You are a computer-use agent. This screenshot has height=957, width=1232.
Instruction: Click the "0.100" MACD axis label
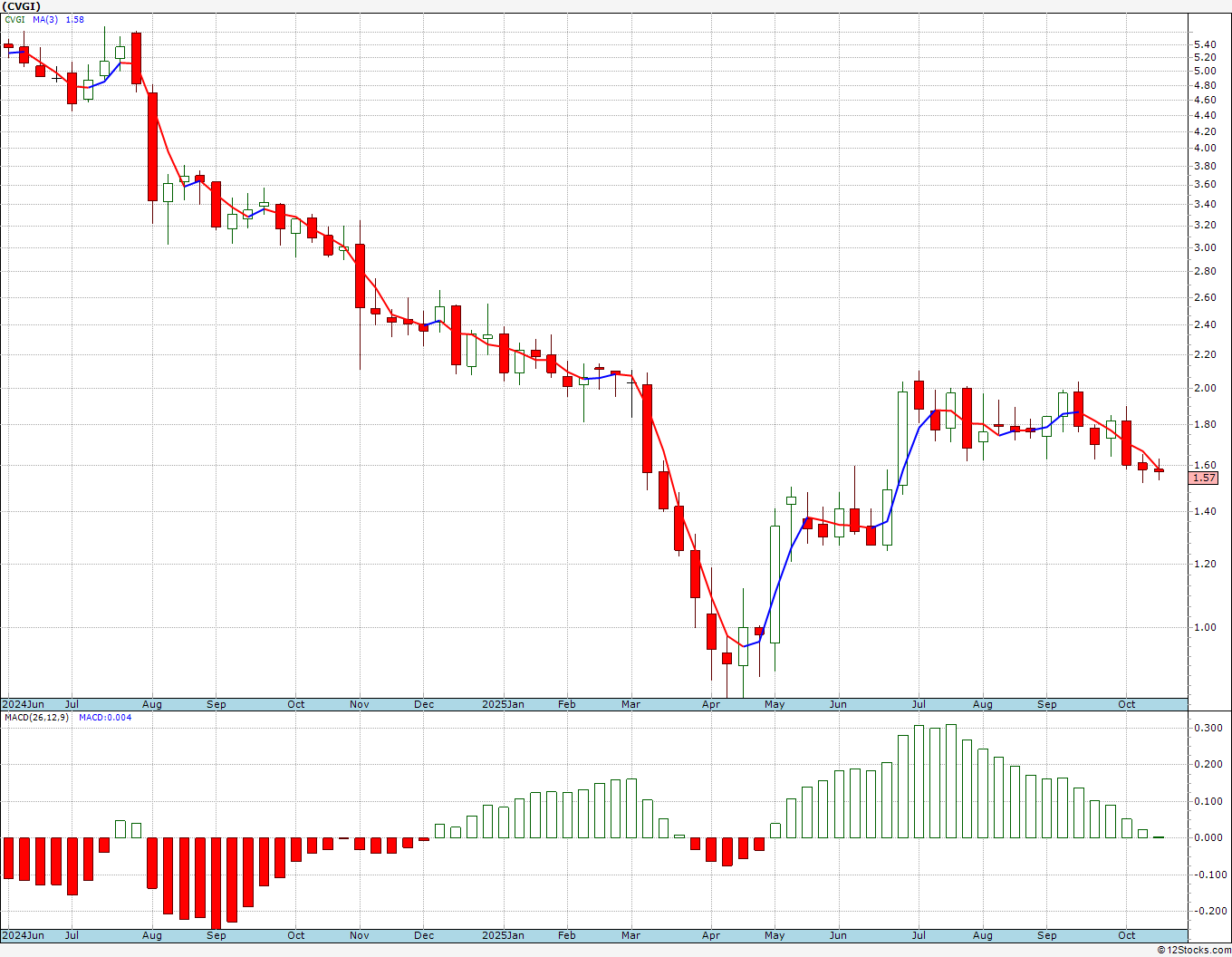1208,801
